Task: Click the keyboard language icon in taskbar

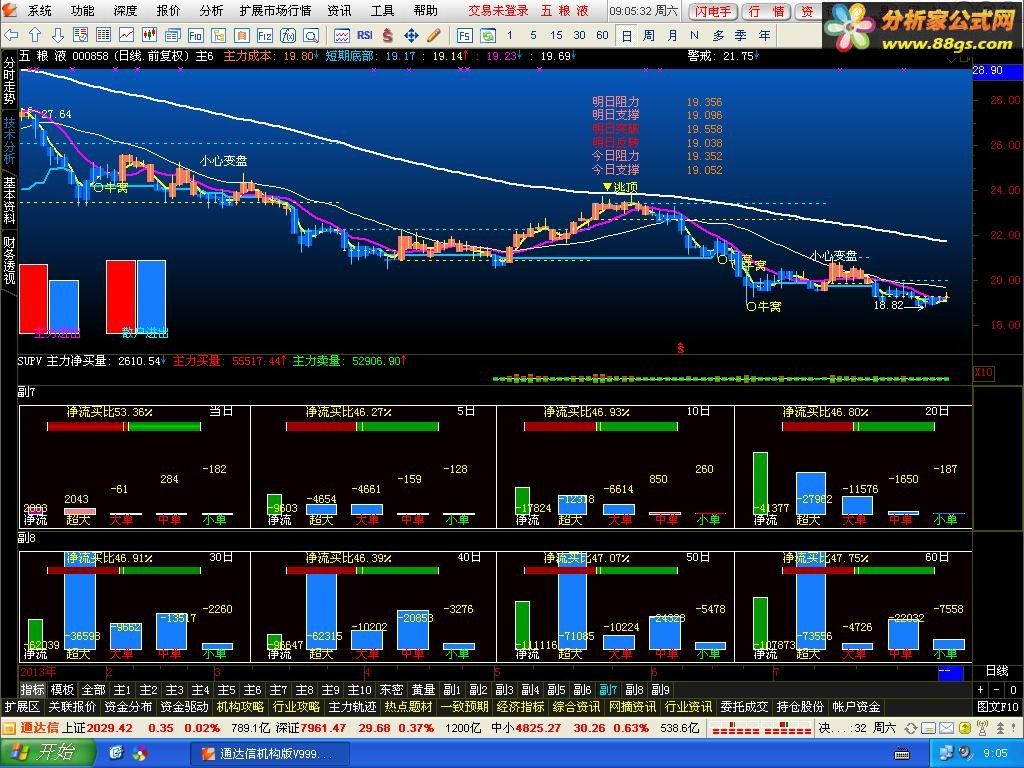Action: tap(902, 754)
